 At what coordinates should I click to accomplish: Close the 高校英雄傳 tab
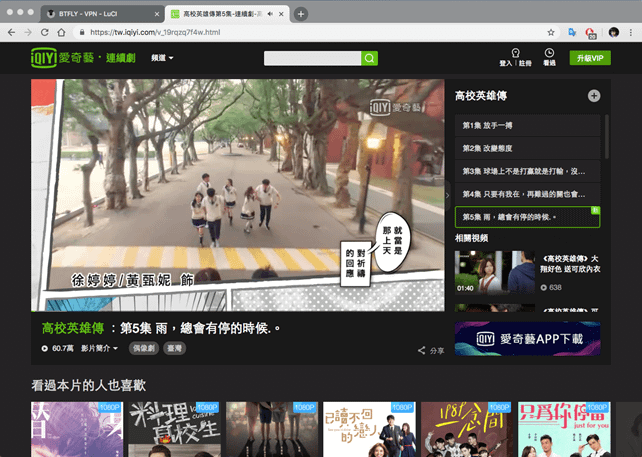tap(281, 14)
